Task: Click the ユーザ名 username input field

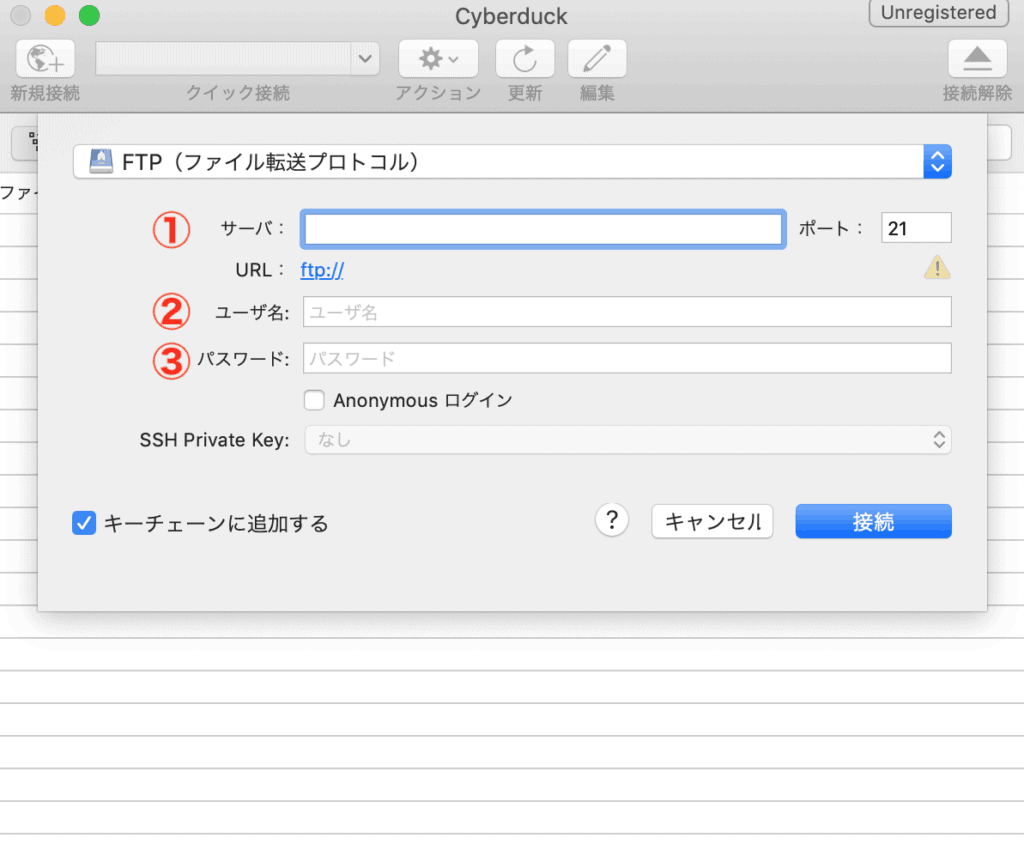Action: [627, 312]
